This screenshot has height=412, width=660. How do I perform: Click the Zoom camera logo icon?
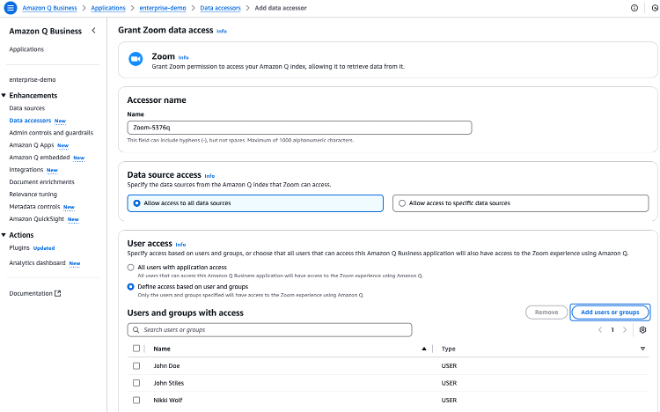[x=136, y=59]
